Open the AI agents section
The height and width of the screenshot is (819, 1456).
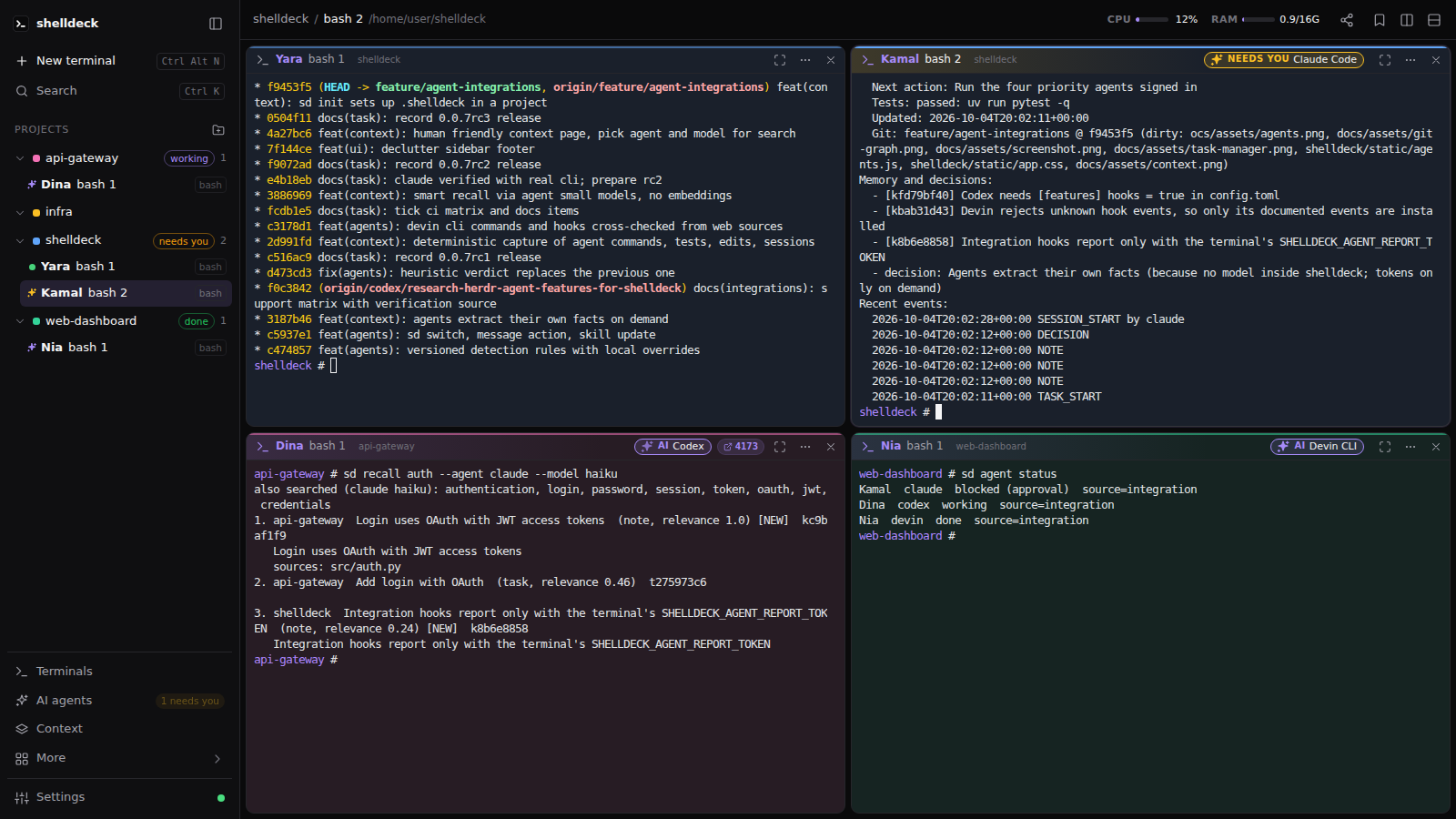pos(119,701)
